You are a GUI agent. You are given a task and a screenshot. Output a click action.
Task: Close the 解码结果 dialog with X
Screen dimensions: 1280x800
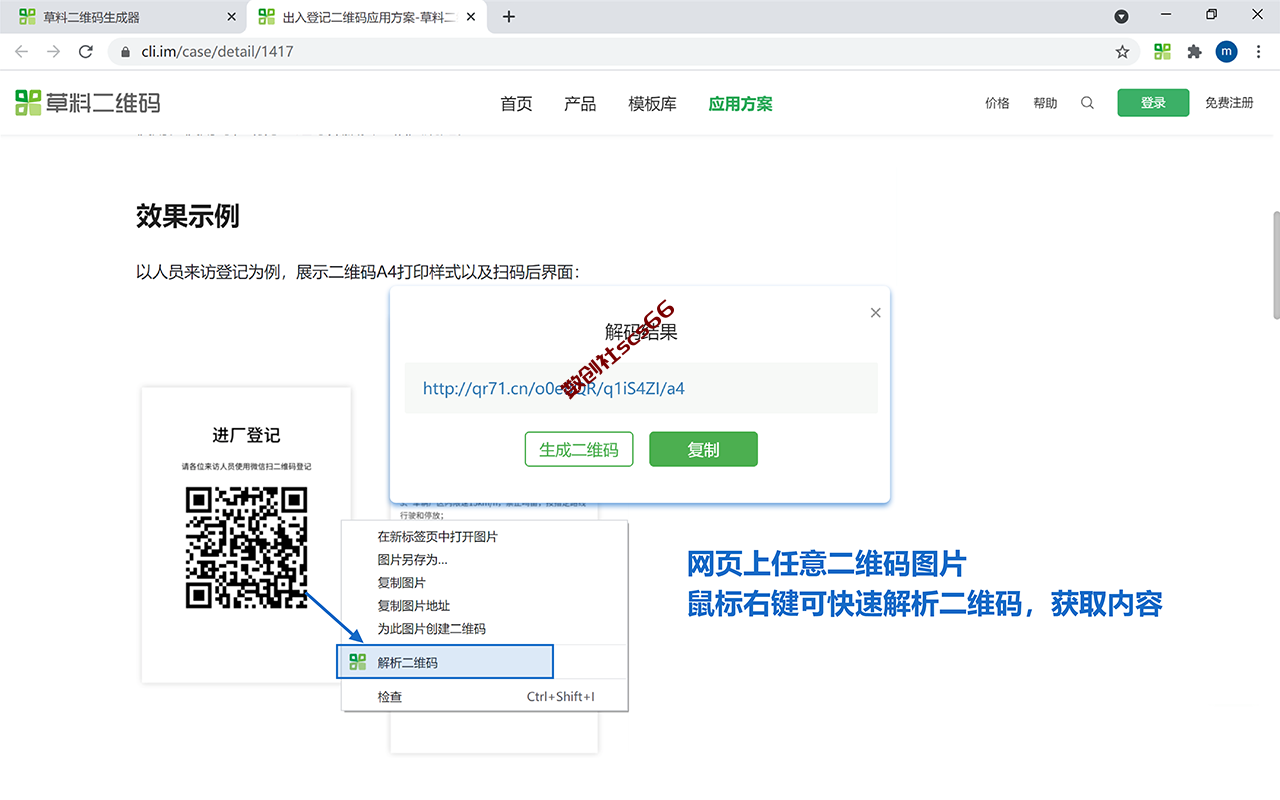pyautogui.click(x=875, y=313)
